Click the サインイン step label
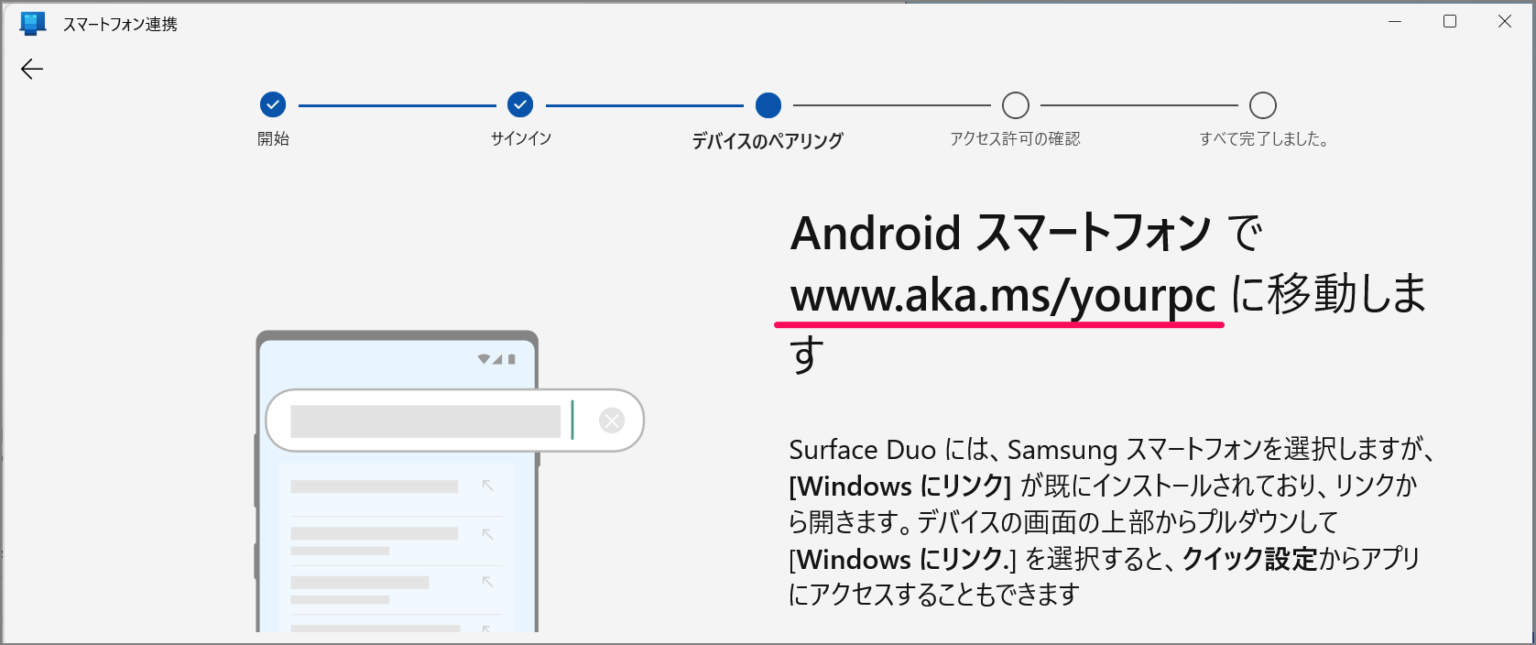The width and height of the screenshot is (1536, 645). (520, 139)
